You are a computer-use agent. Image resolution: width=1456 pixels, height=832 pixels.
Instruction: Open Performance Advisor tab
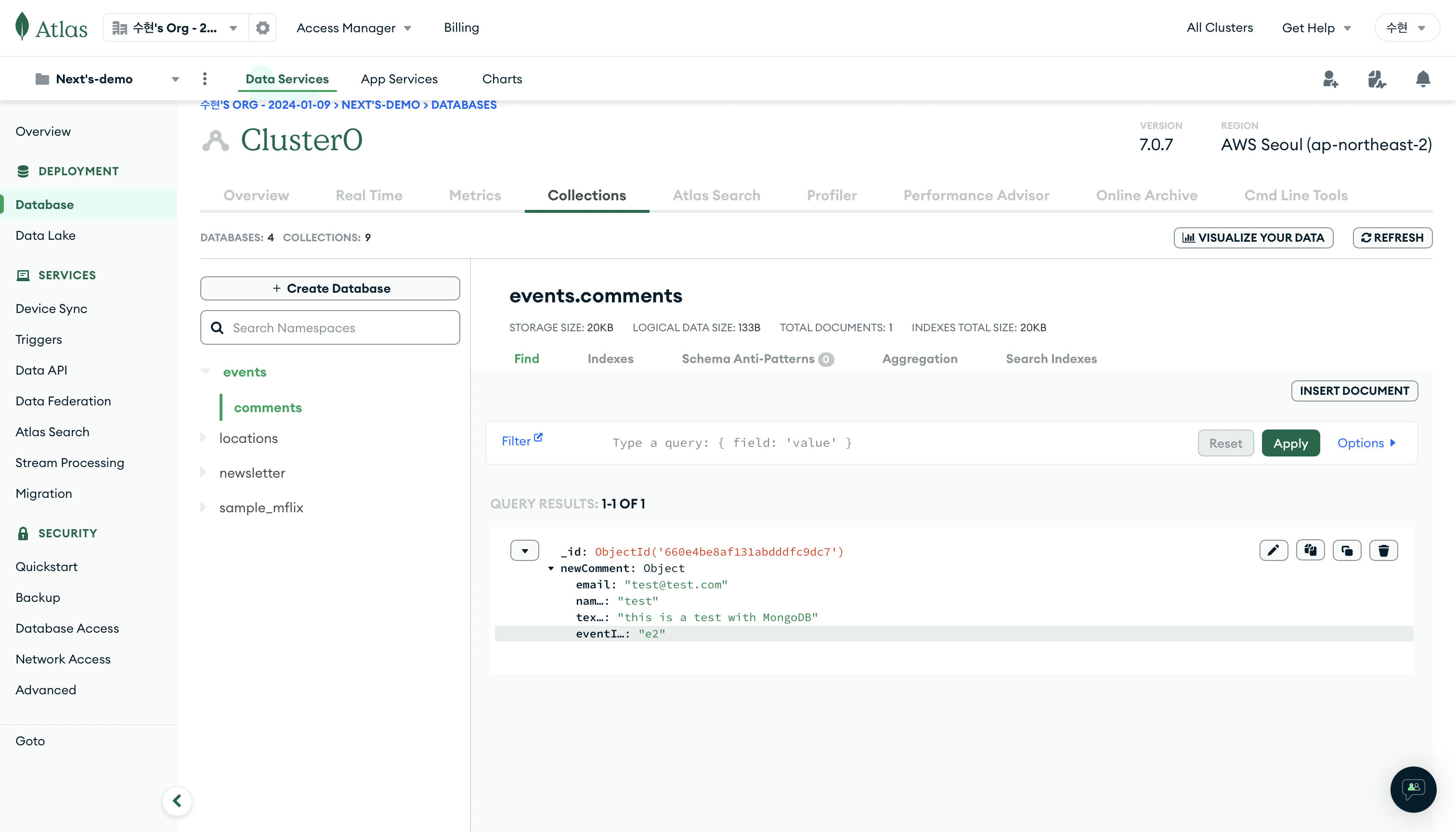[x=976, y=195]
